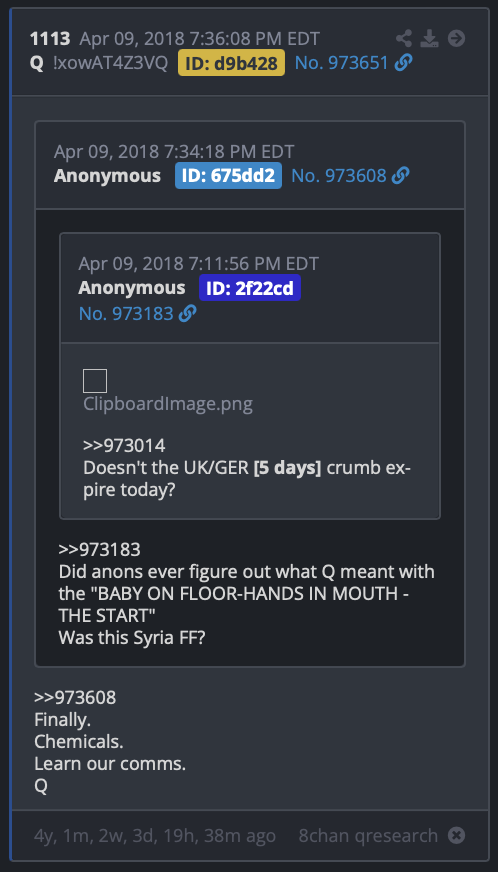This screenshot has width=498, height=872.
Task: Select the purple ID: 2f22cd badge
Action: coord(250,288)
